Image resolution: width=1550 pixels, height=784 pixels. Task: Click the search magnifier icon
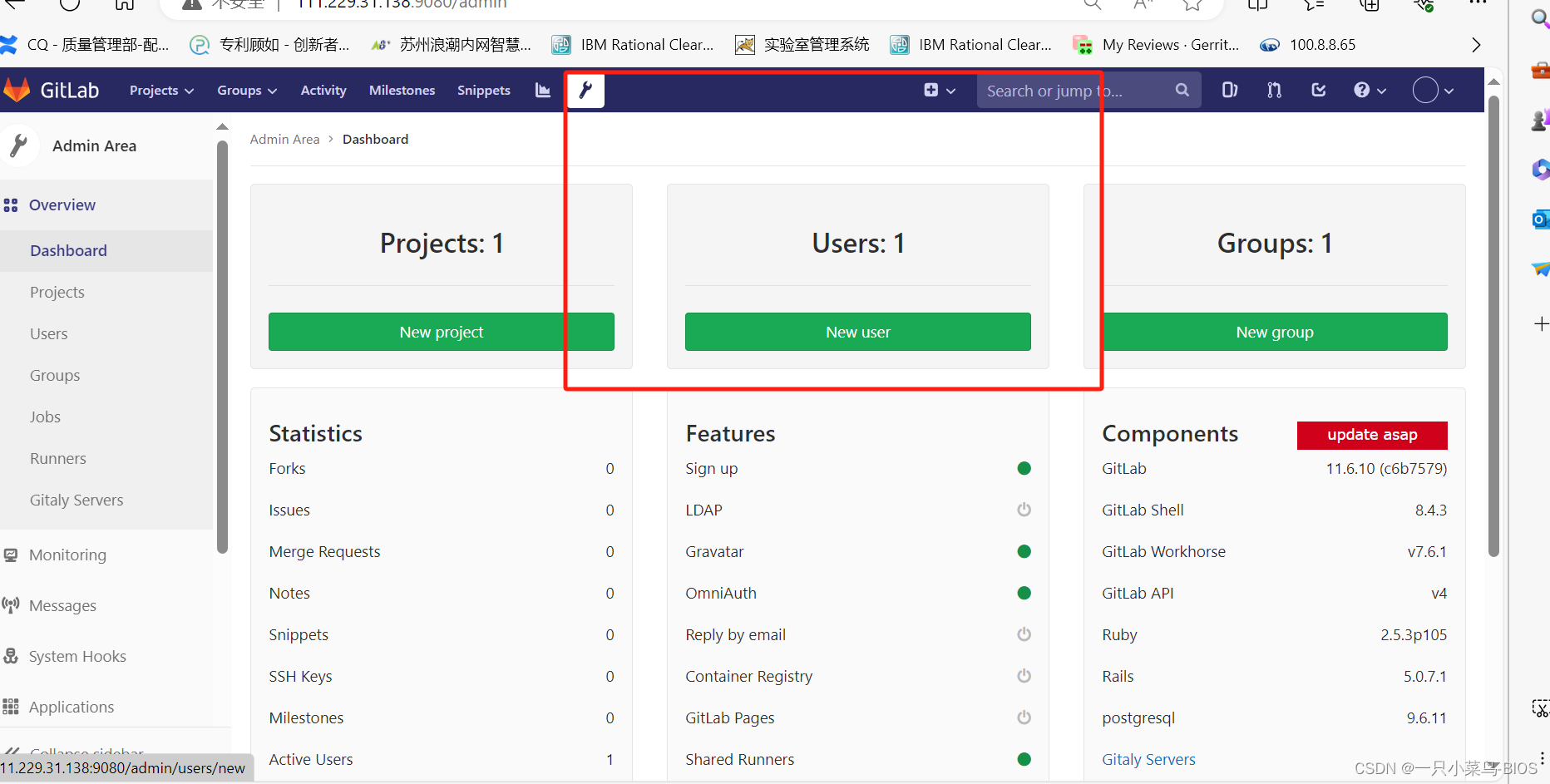click(x=1182, y=90)
